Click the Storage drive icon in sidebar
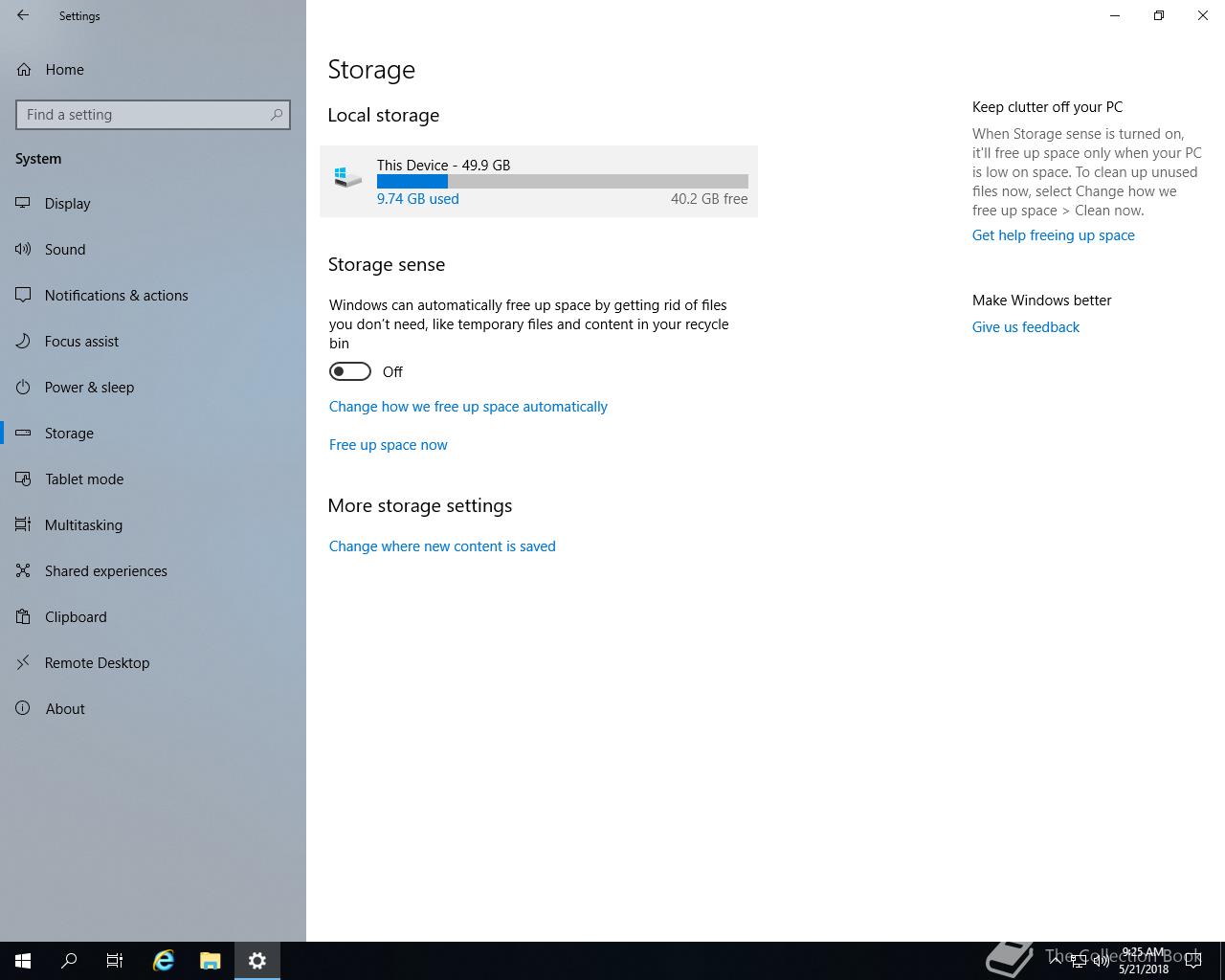1225x980 pixels. (x=23, y=433)
